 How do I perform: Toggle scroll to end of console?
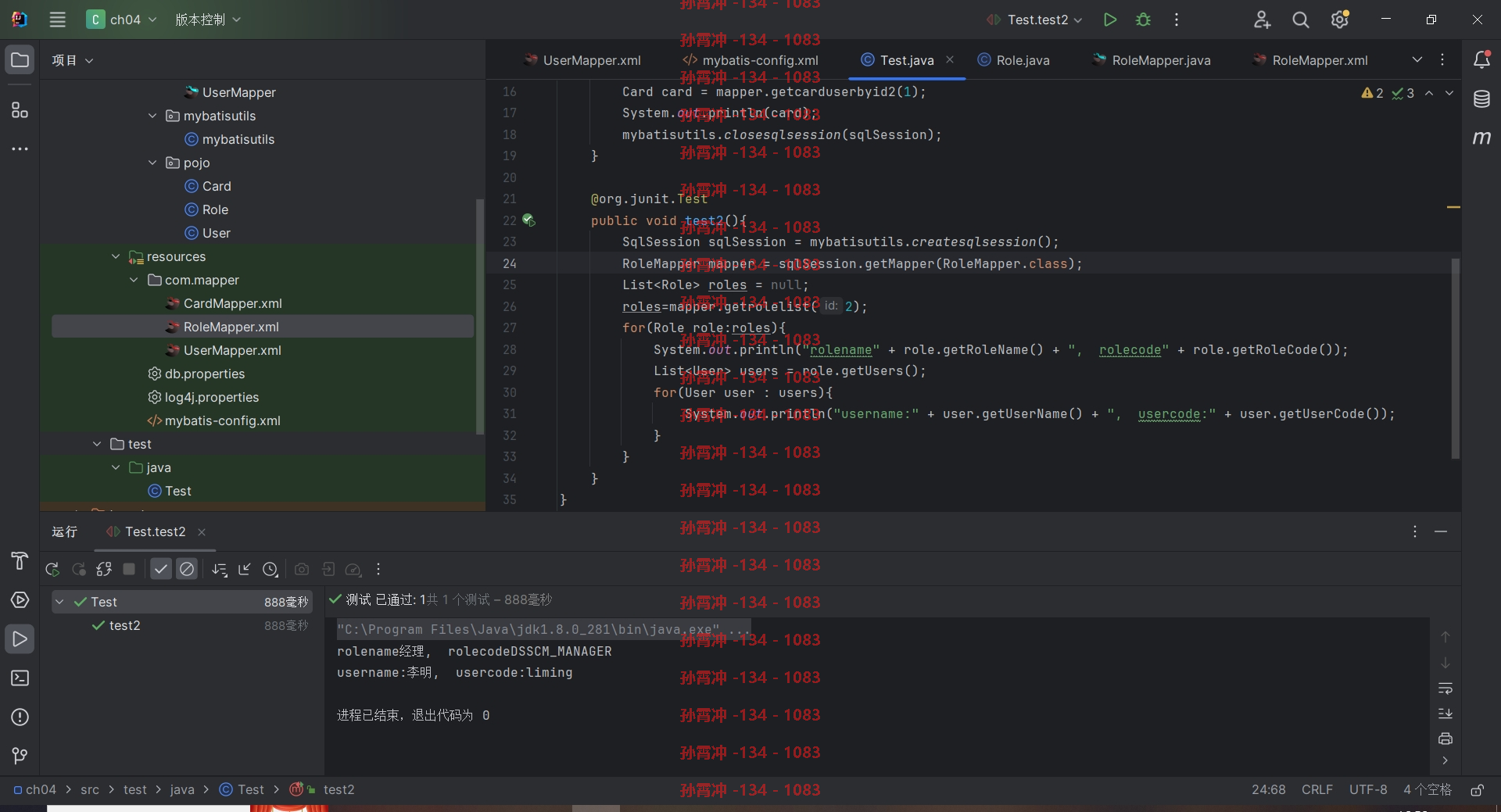click(1445, 714)
